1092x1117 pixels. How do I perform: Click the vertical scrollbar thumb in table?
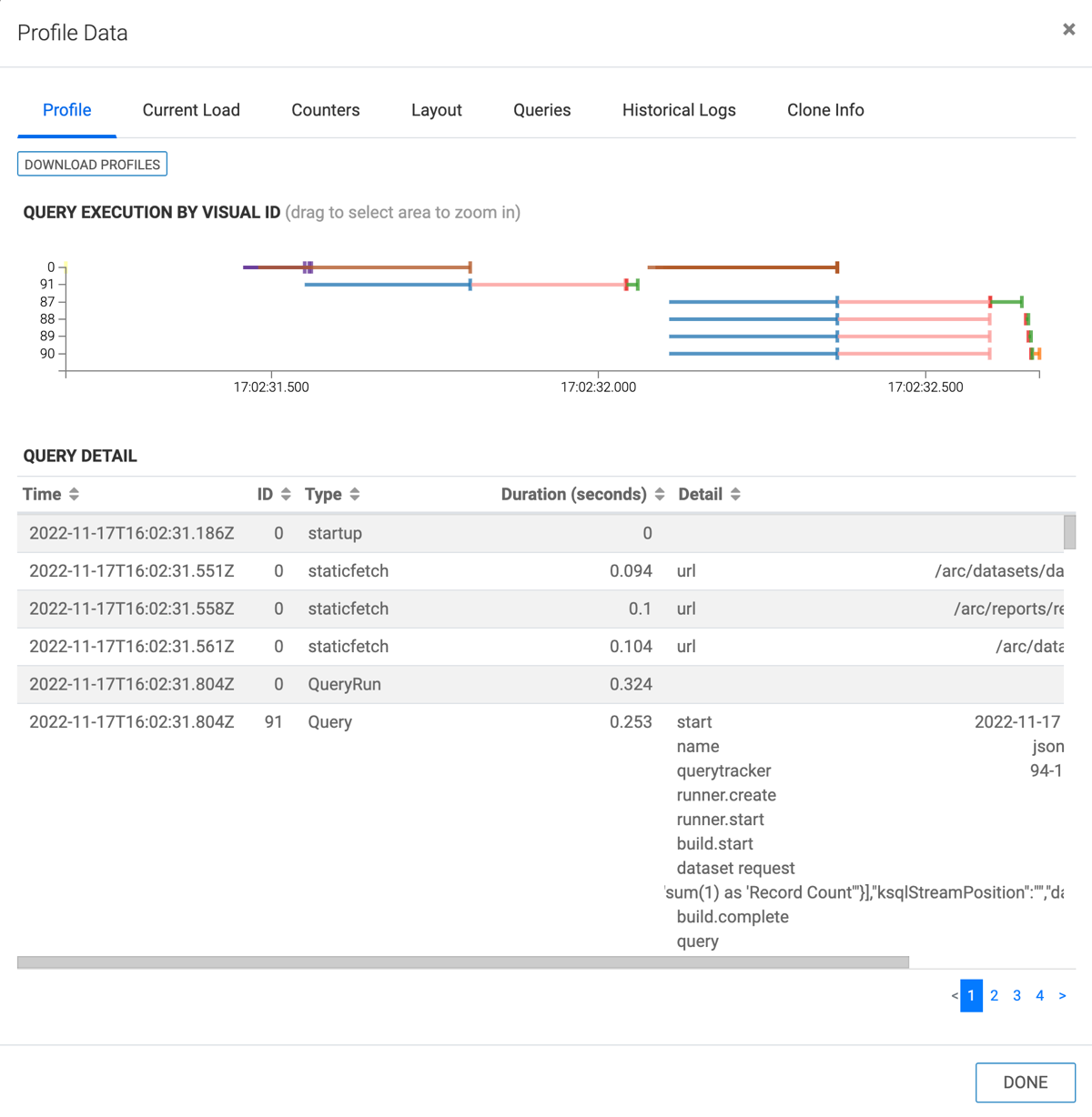pos(1070,532)
